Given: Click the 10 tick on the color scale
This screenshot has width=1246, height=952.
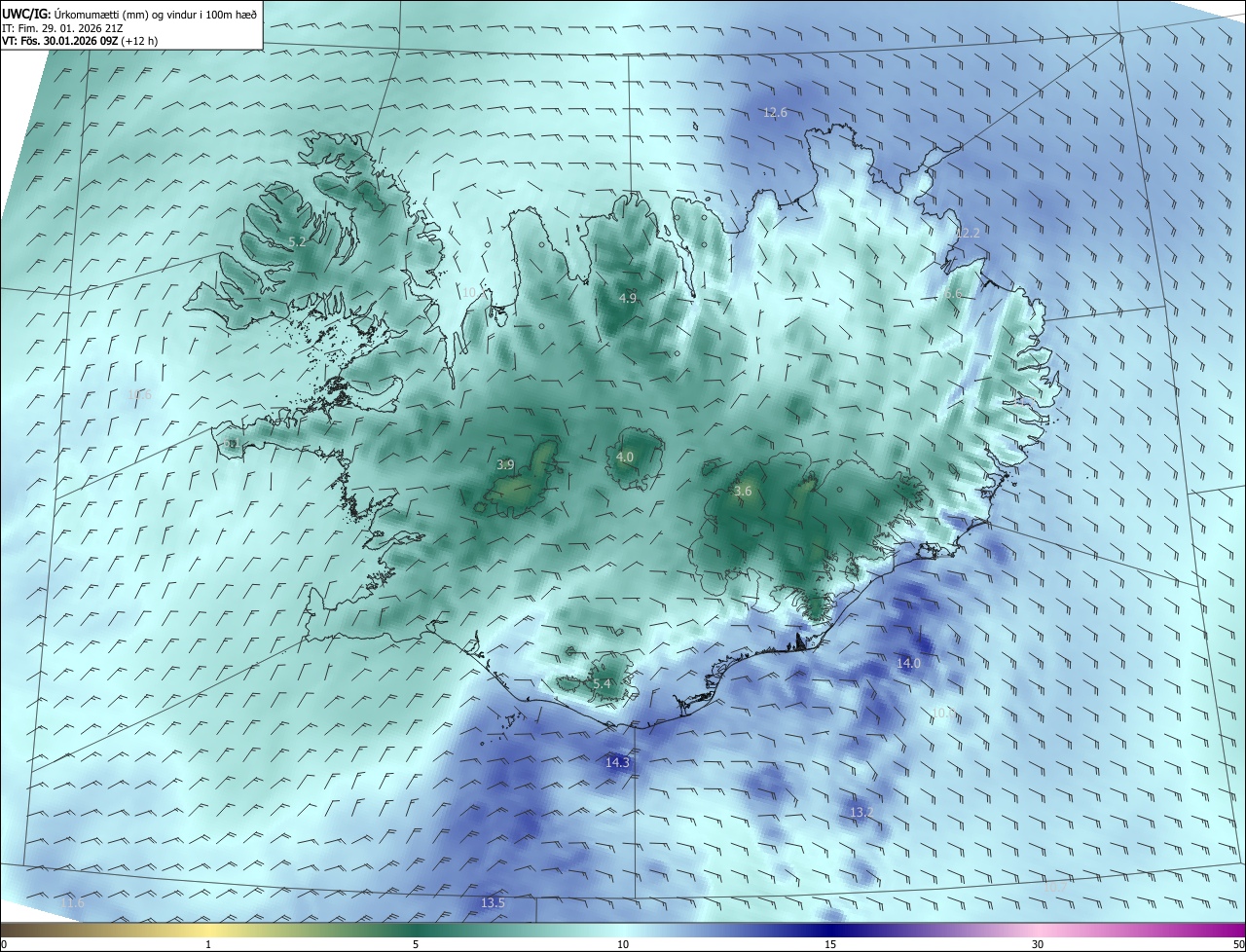Looking at the screenshot, I should point(623,944).
